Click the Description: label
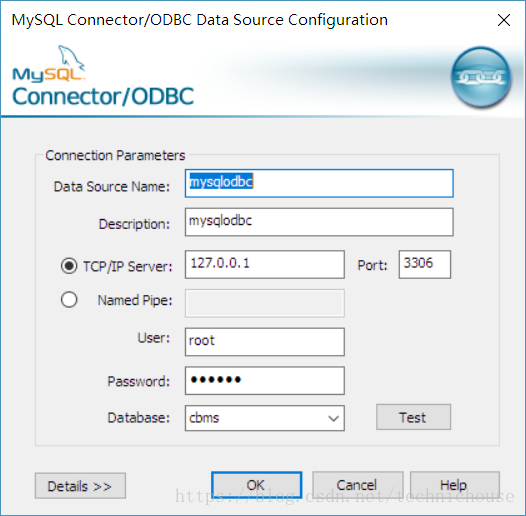Image resolution: width=526 pixels, height=516 pixels. pos(135,224)
